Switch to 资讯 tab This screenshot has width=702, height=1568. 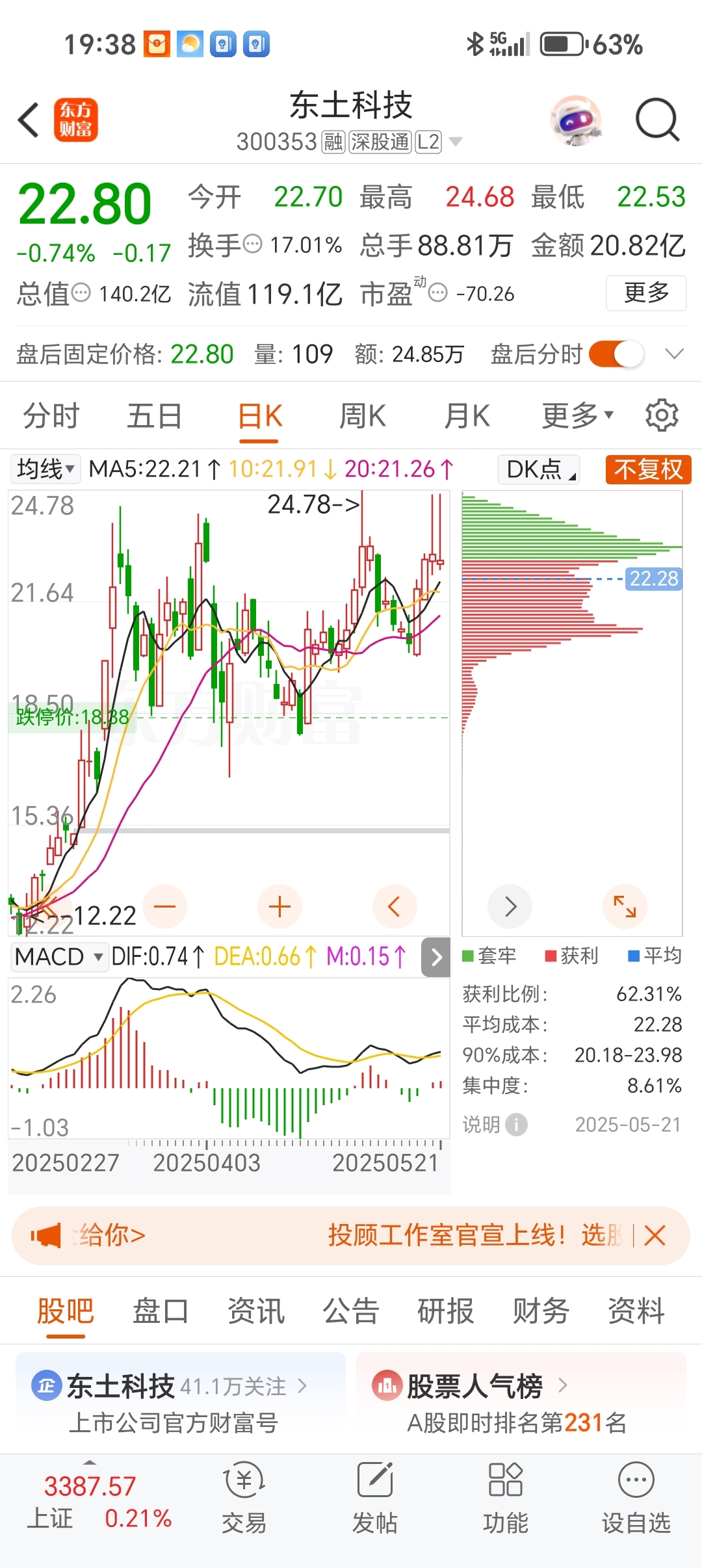point(256,1311)
